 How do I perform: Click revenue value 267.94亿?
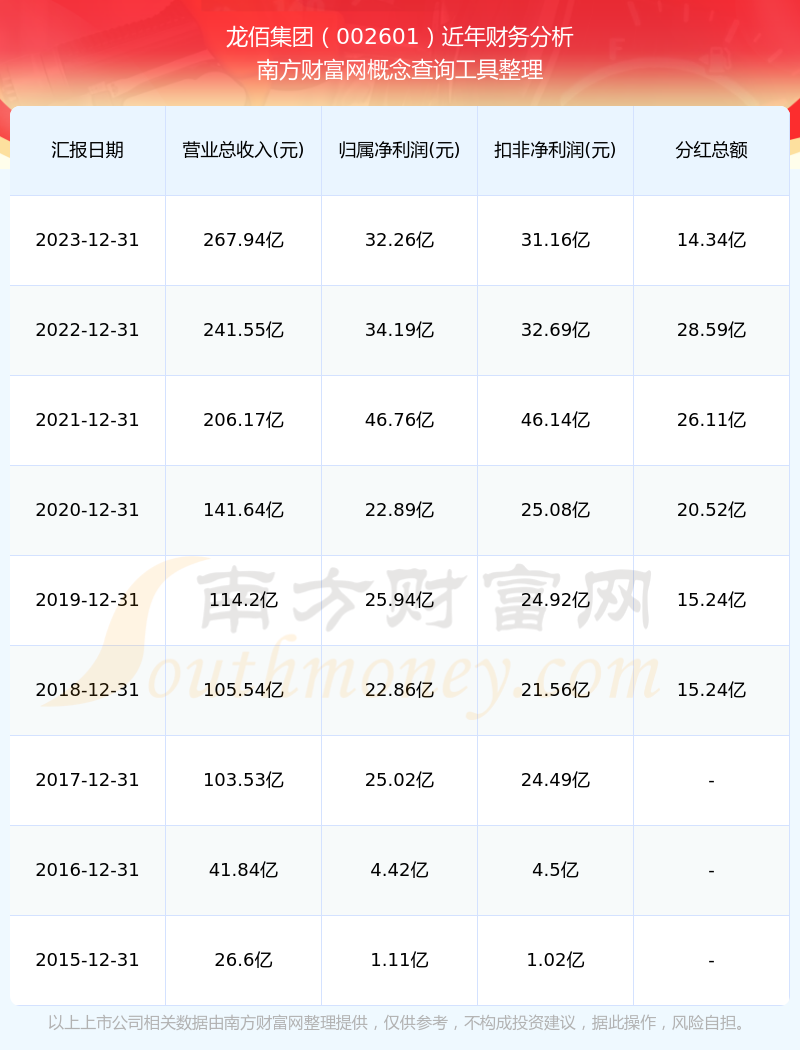[244, 240]
